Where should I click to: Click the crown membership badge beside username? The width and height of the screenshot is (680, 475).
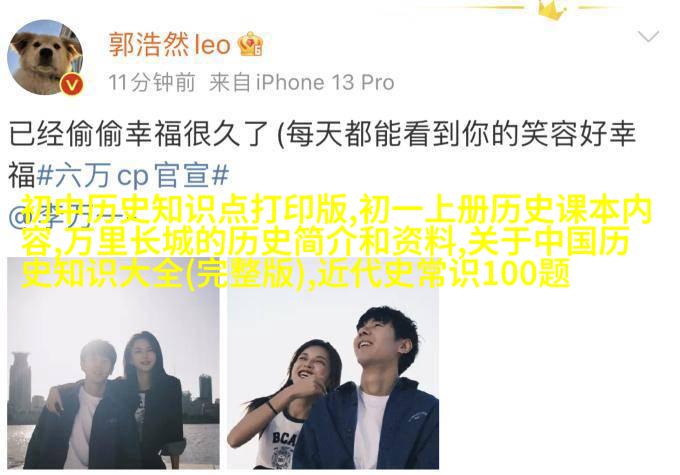point(250,44)
